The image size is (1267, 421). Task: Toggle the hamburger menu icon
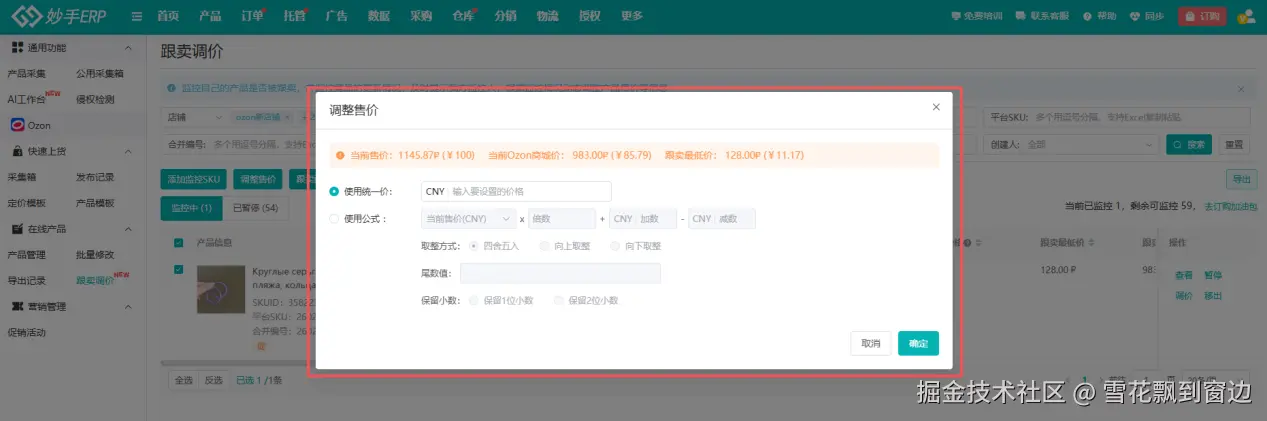pos(137,16)
